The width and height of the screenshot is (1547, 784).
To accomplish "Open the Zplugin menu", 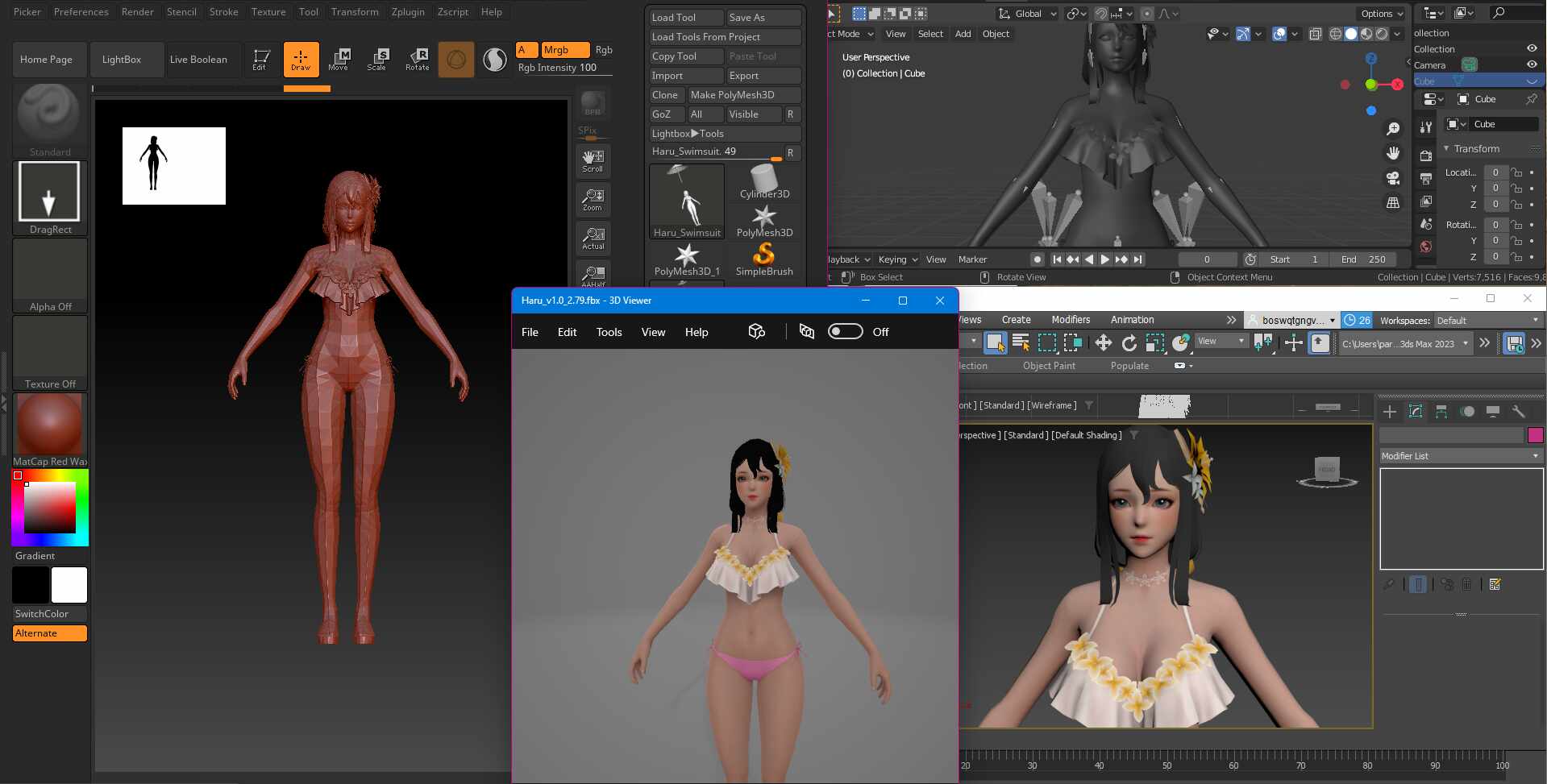I will (408, 12).
